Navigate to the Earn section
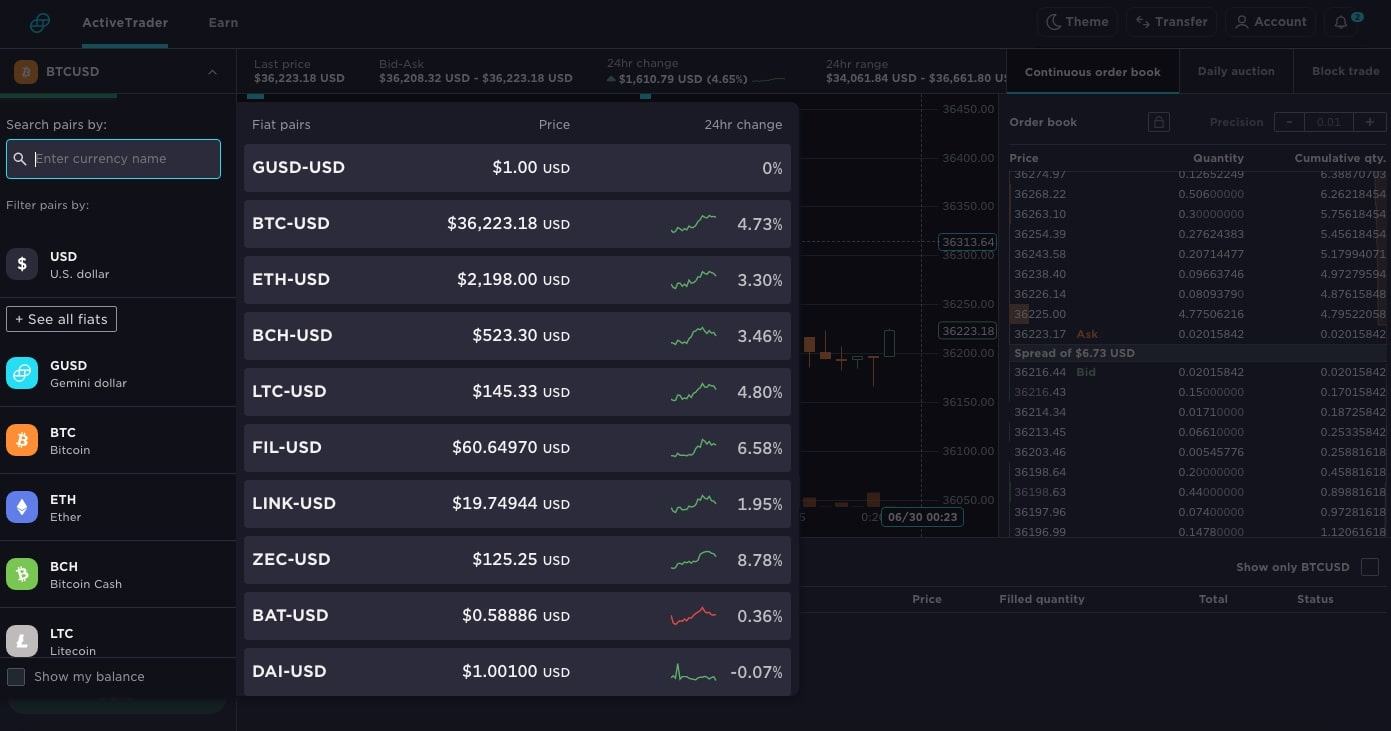1391x731 pixels. 222,22
